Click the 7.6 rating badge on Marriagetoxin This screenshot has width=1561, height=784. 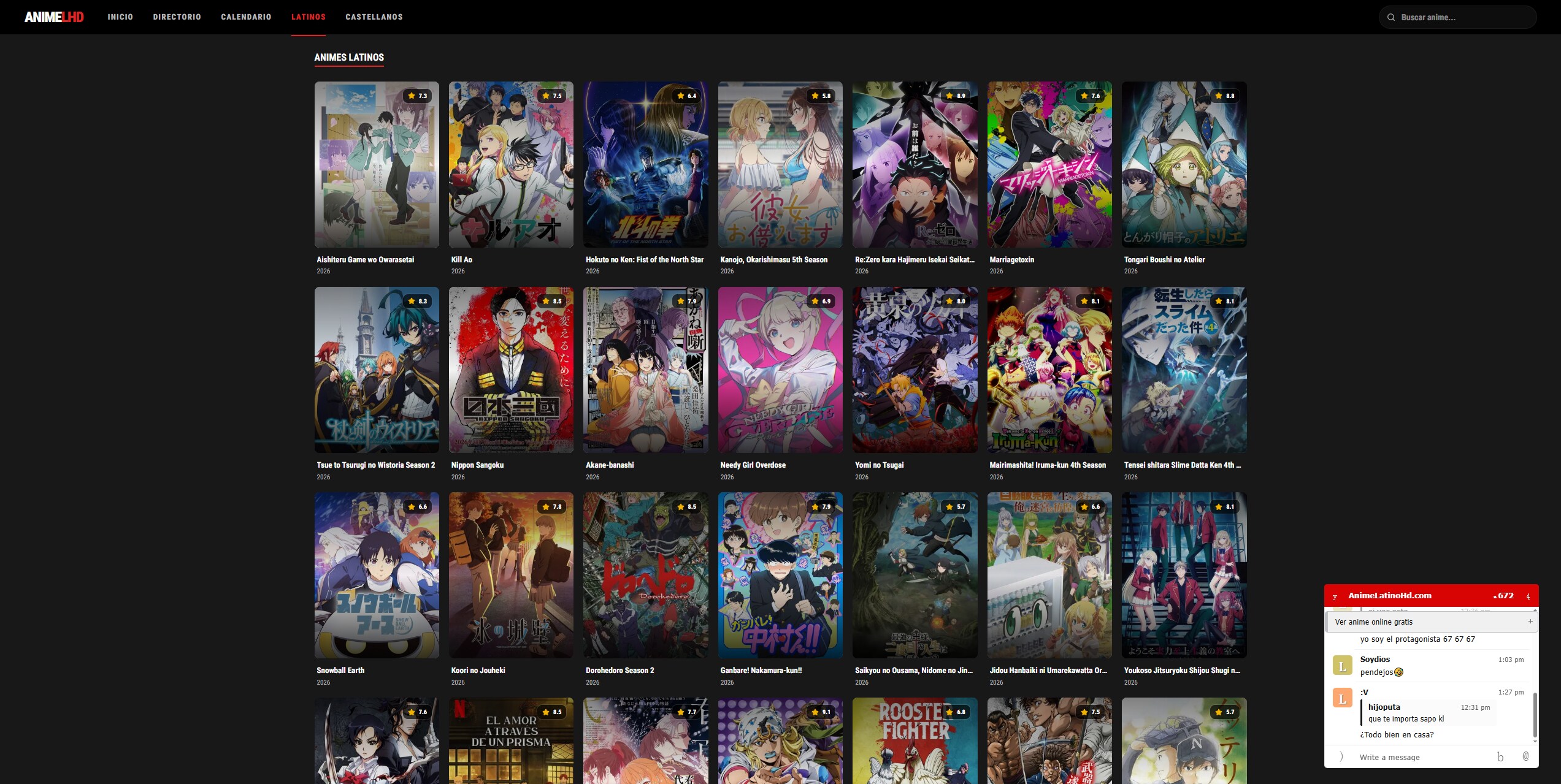1091,96
